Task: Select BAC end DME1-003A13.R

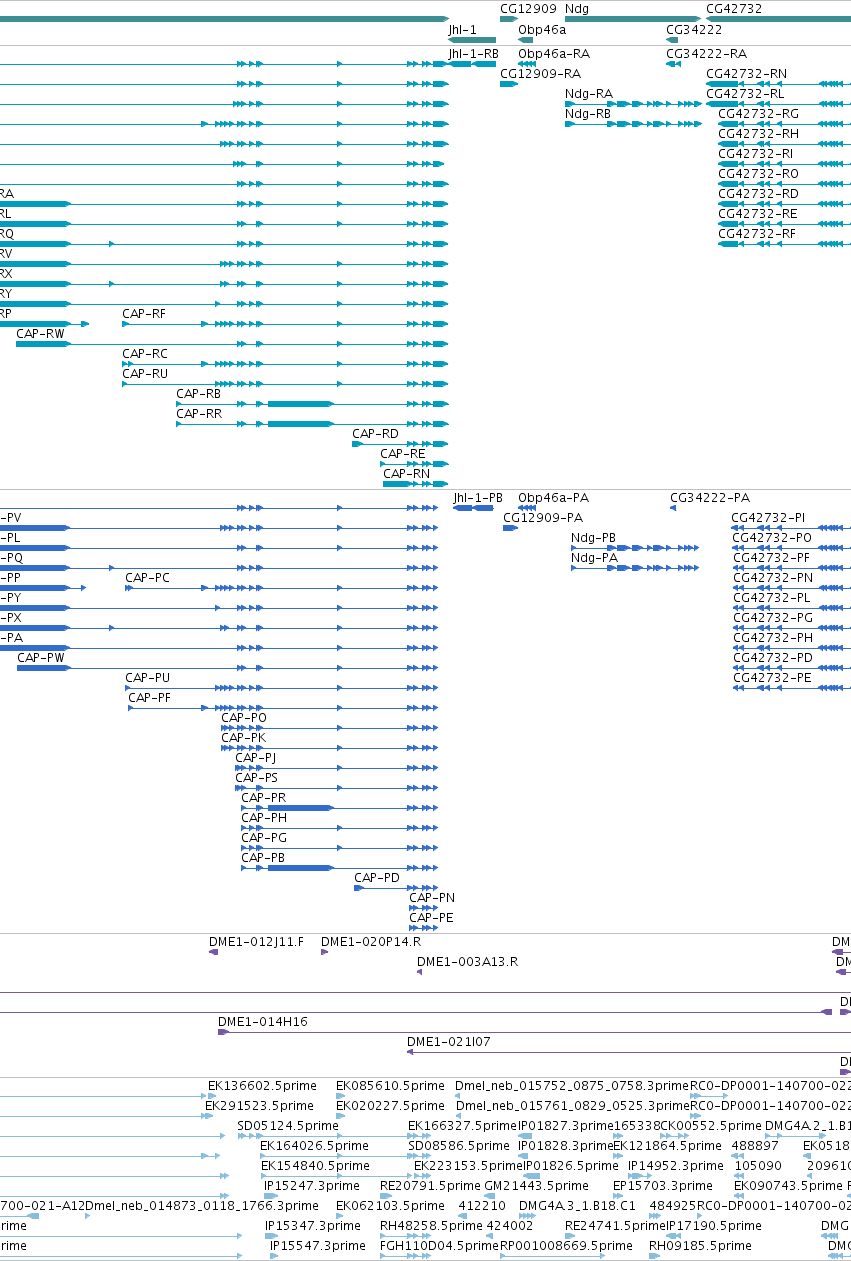Action: [x=420, y=972]
